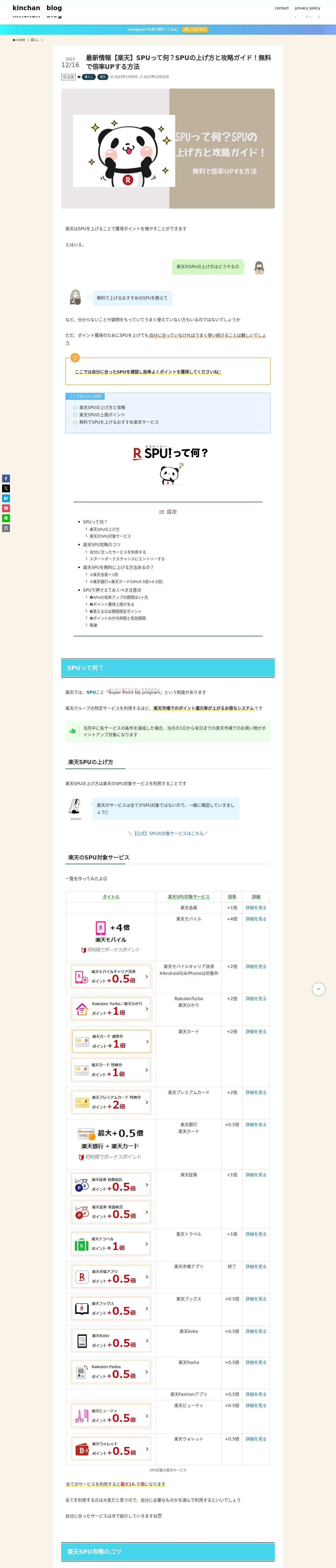This screenshot has height=1568, width=336.
Task: Click the kinchan blog site title
Action: pyautogui.click(x=37, y=8)
